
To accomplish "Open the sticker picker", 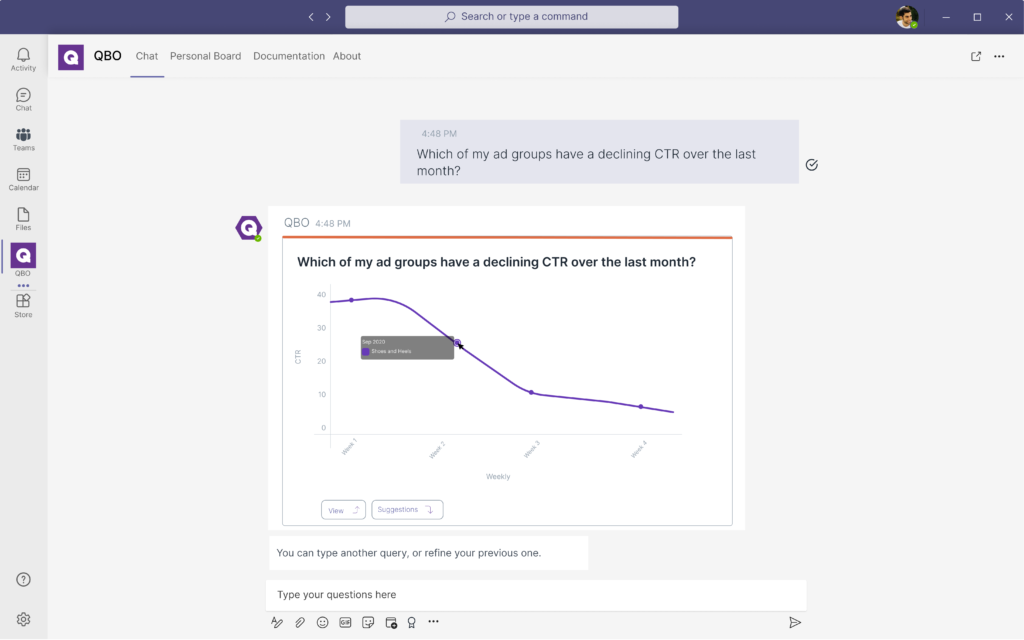I will pos(368,622).
